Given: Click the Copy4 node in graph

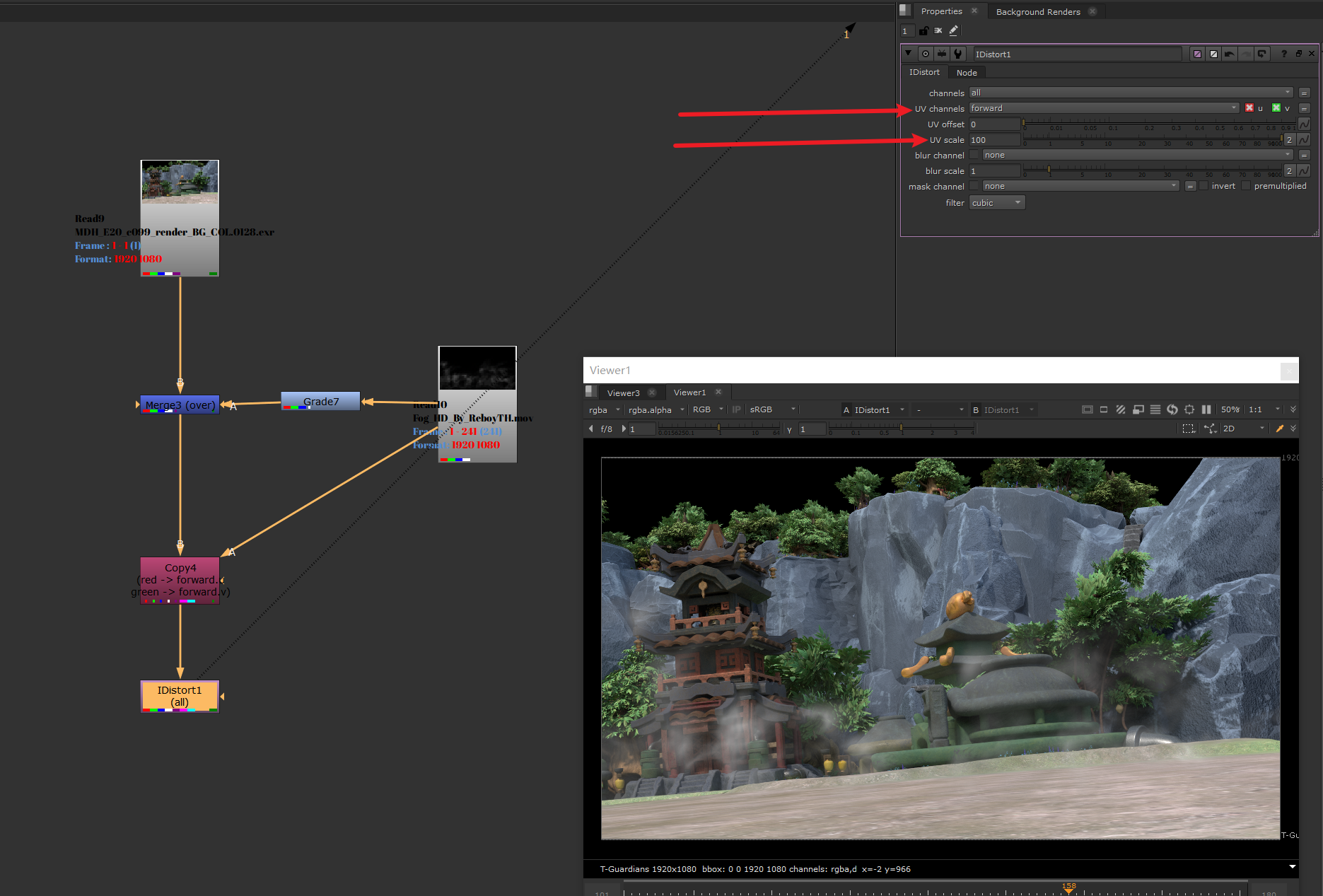Looking at the screenshot, I should 180,580.
